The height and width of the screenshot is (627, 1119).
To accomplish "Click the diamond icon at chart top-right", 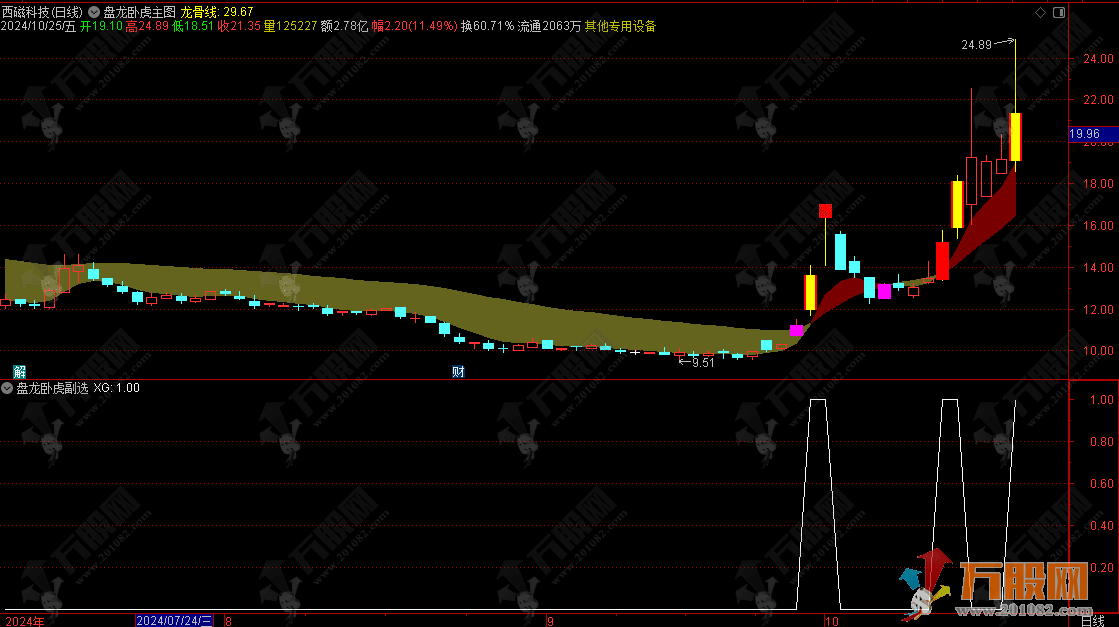I will click(1040, 12).
